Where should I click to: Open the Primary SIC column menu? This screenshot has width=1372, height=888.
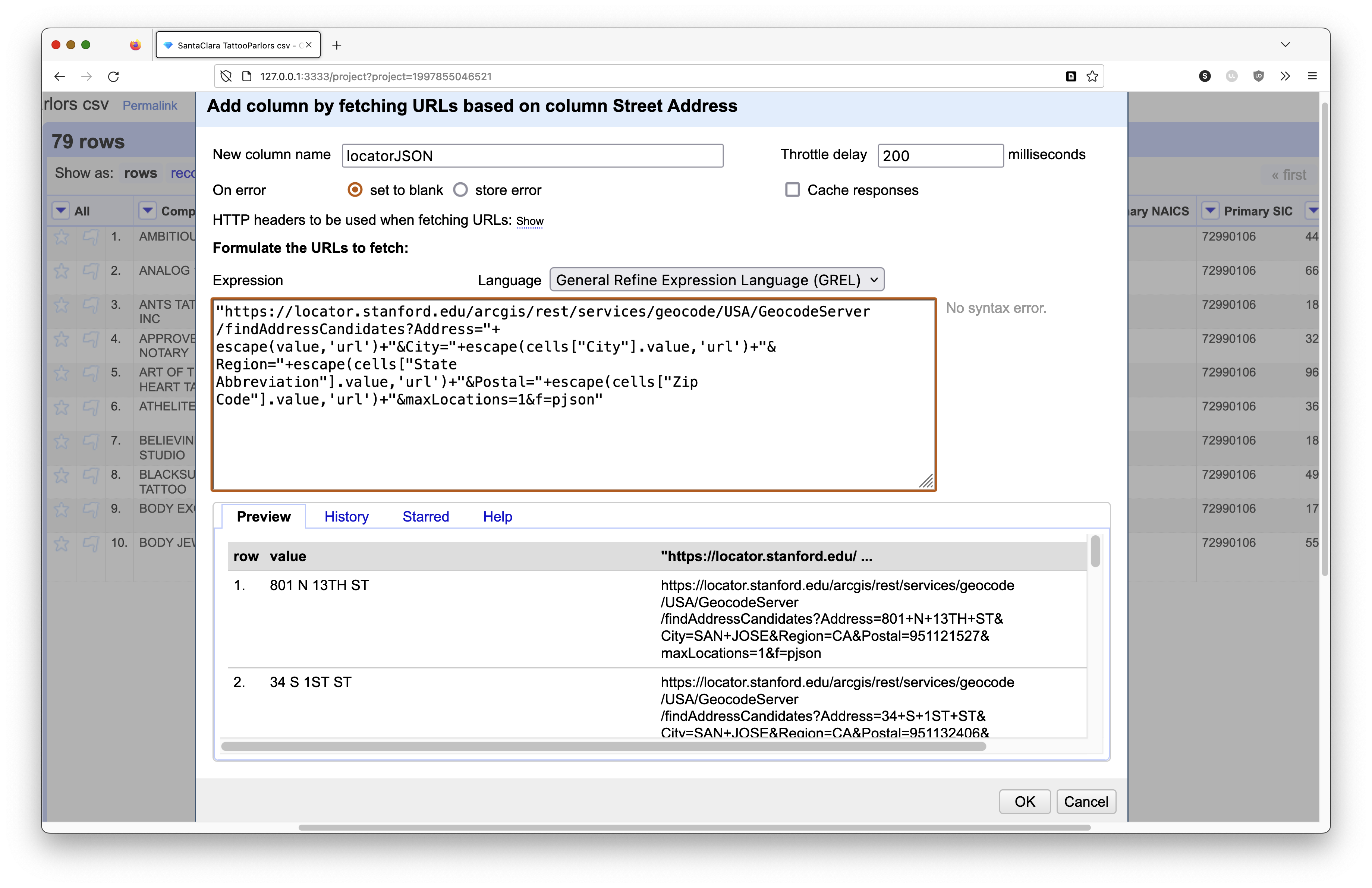click(x=1211, y=211)
